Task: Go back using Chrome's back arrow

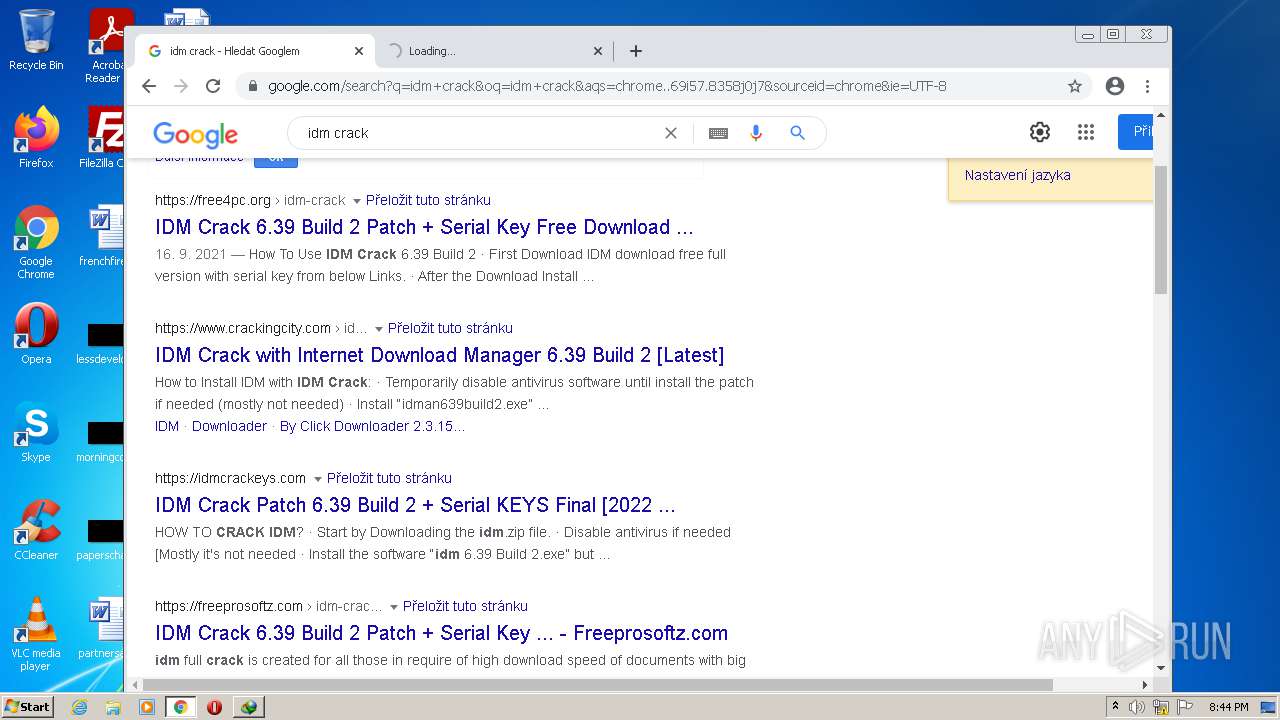Action: tap(149, 86)
